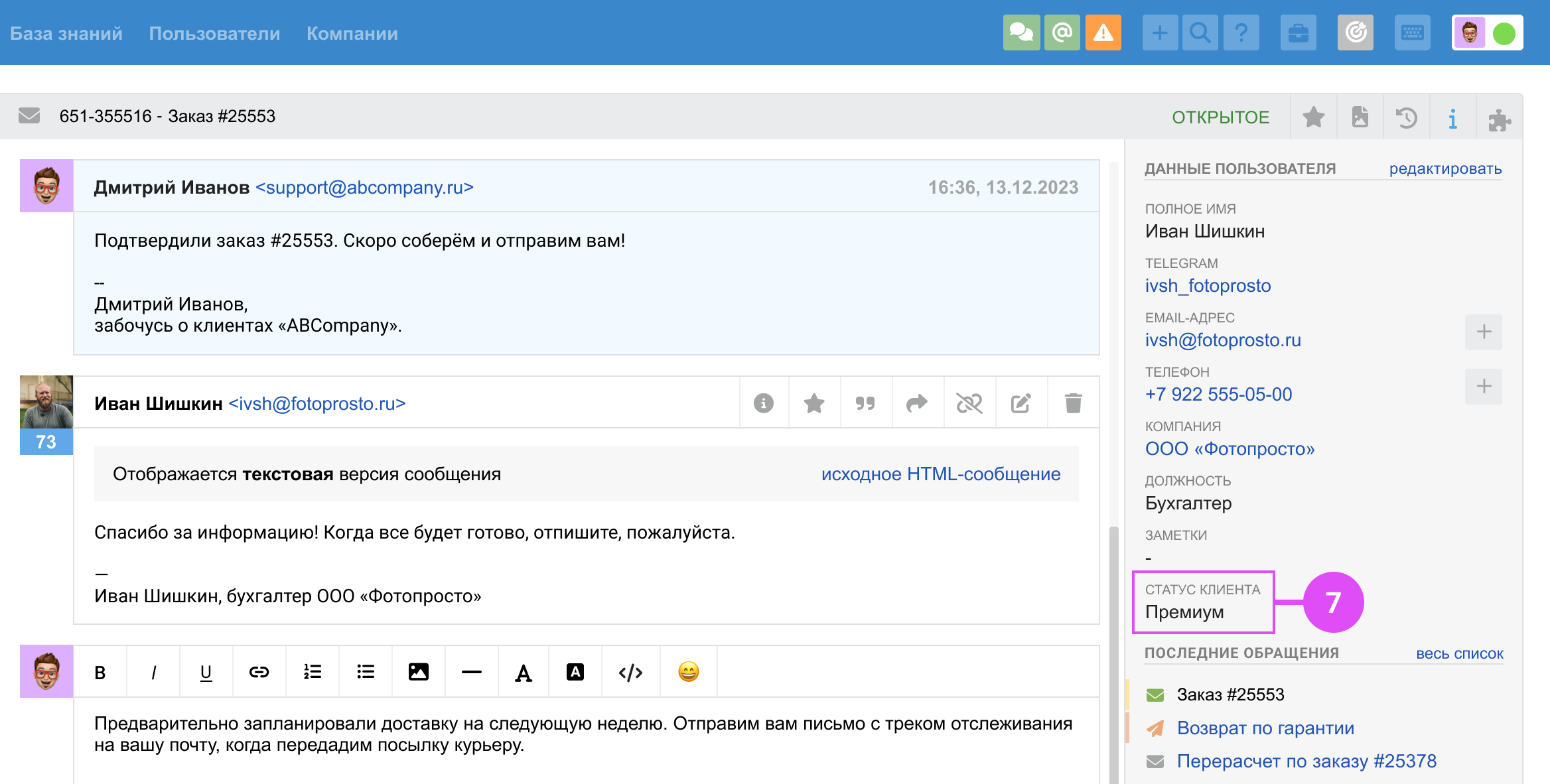Toggle the green online status indicator
The image size is (1550, 784).
[x=1504, y=33]
